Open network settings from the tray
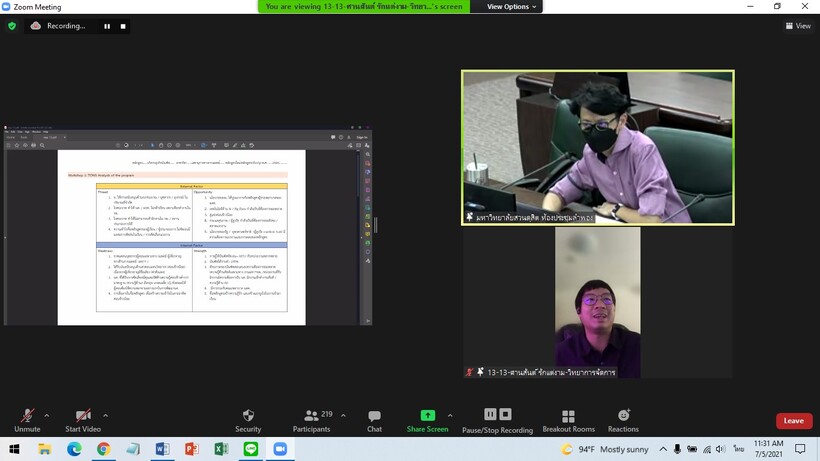This screenshot has height=461, width=820. pyautogui.click(x=707, y=449)
